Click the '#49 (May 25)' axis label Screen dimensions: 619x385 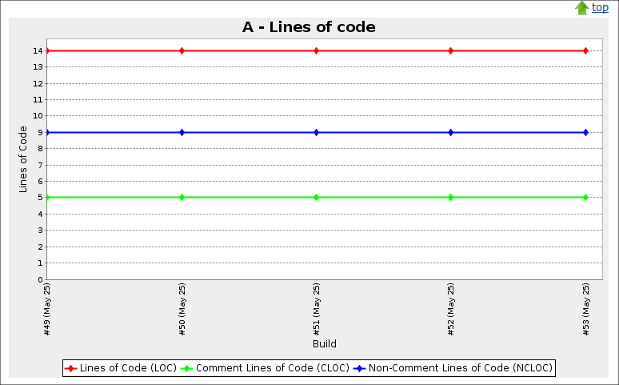[x=47, y=309]
